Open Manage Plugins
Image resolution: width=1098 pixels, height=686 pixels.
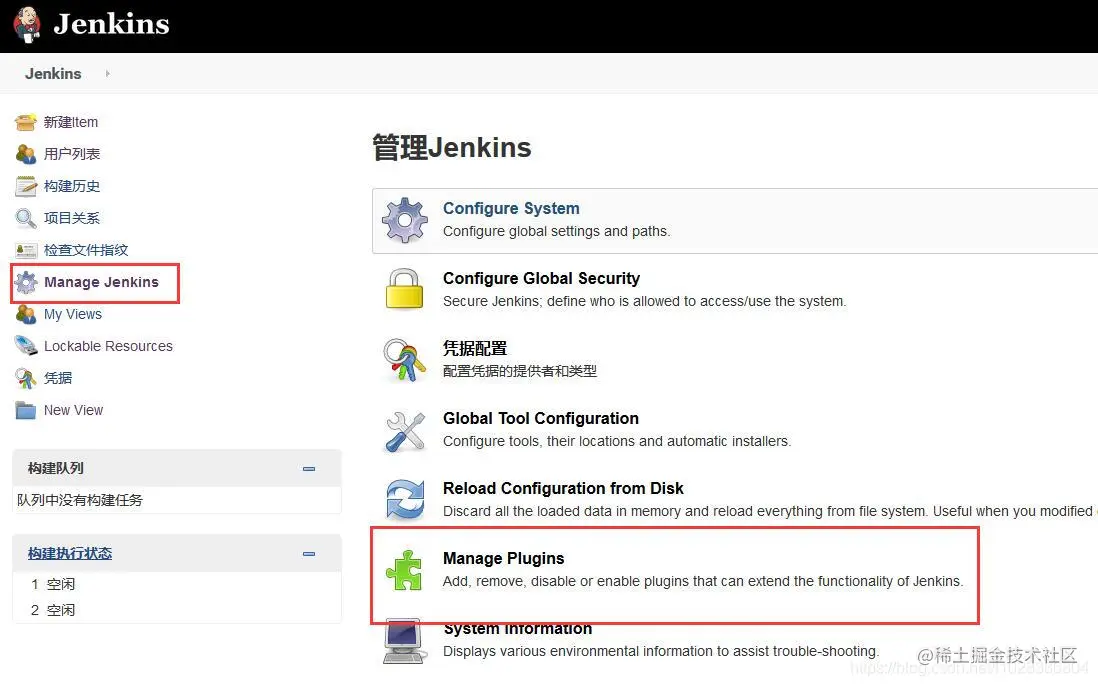tap(503, 559)
